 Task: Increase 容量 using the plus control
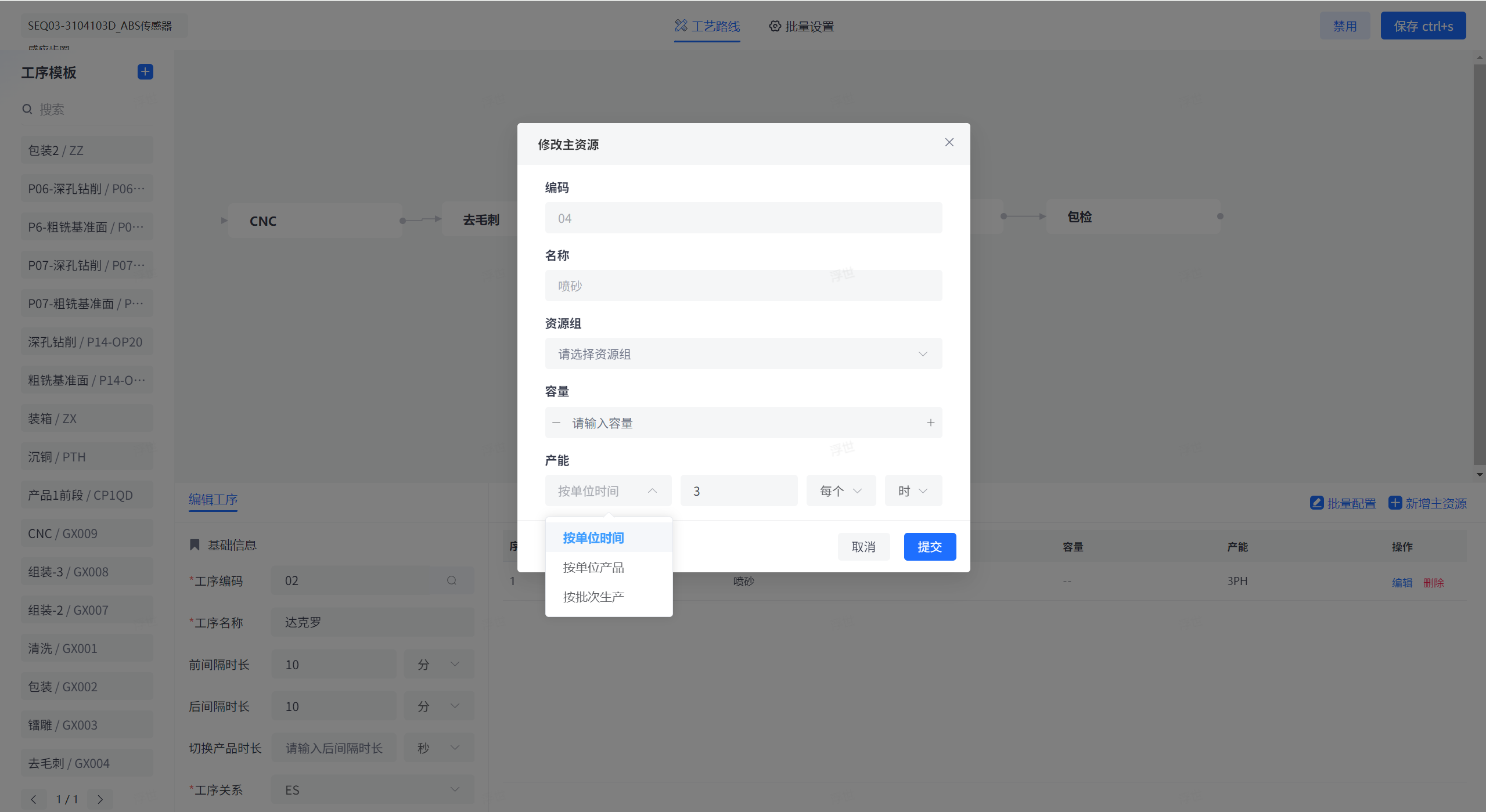(x=931, y=422)
